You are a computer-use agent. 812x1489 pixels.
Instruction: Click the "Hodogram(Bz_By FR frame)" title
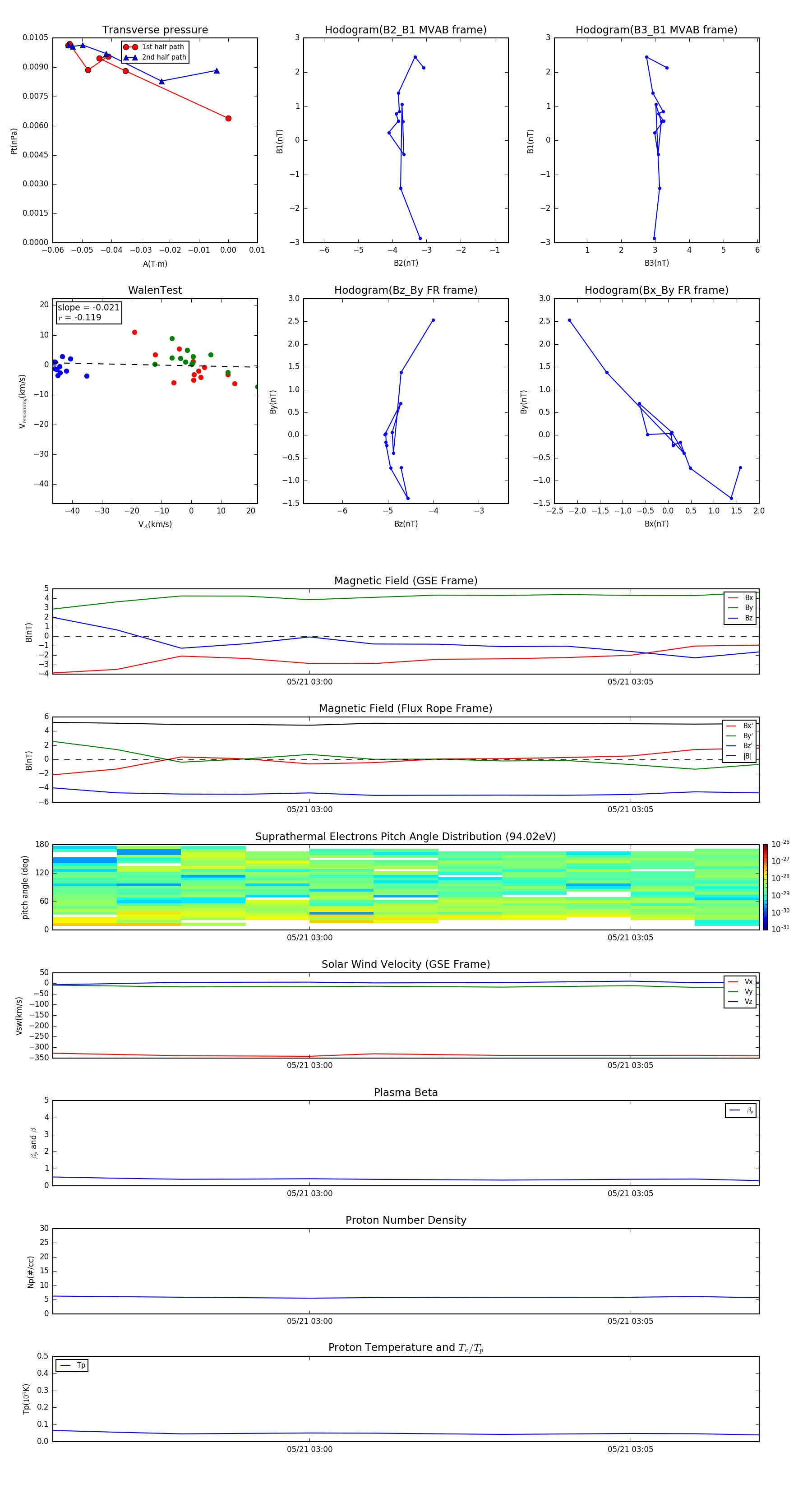406,290
